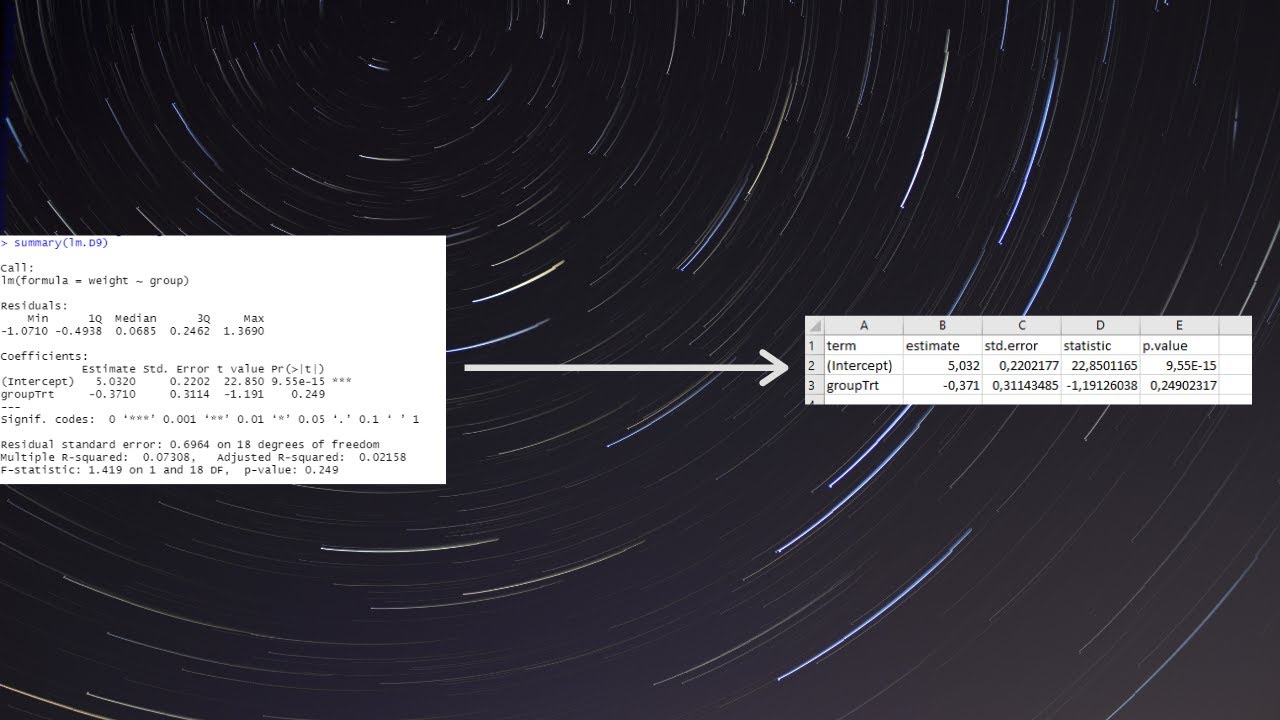Click the std. error 0.3114 in R output
Viewport: 1280px width, 720px height.
pos(190,394)
